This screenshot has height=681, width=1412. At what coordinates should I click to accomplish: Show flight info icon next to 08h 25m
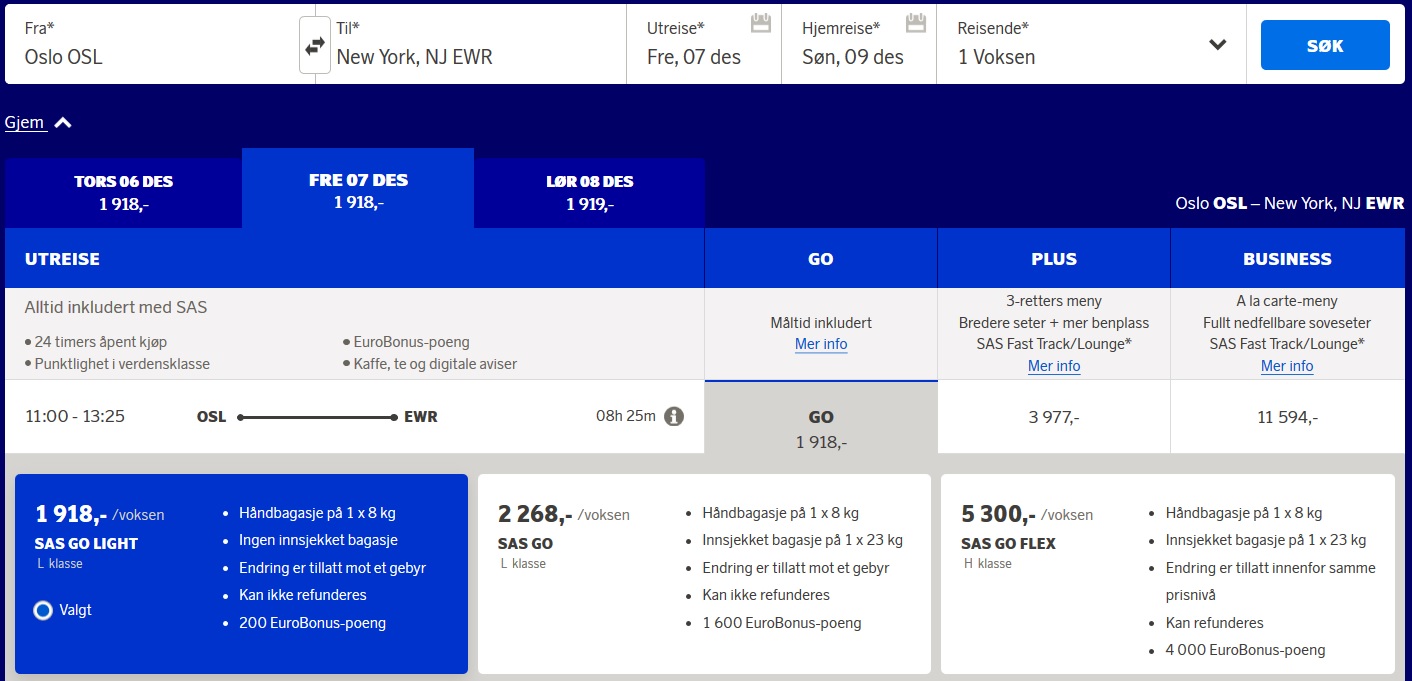[x=674, y=416]
